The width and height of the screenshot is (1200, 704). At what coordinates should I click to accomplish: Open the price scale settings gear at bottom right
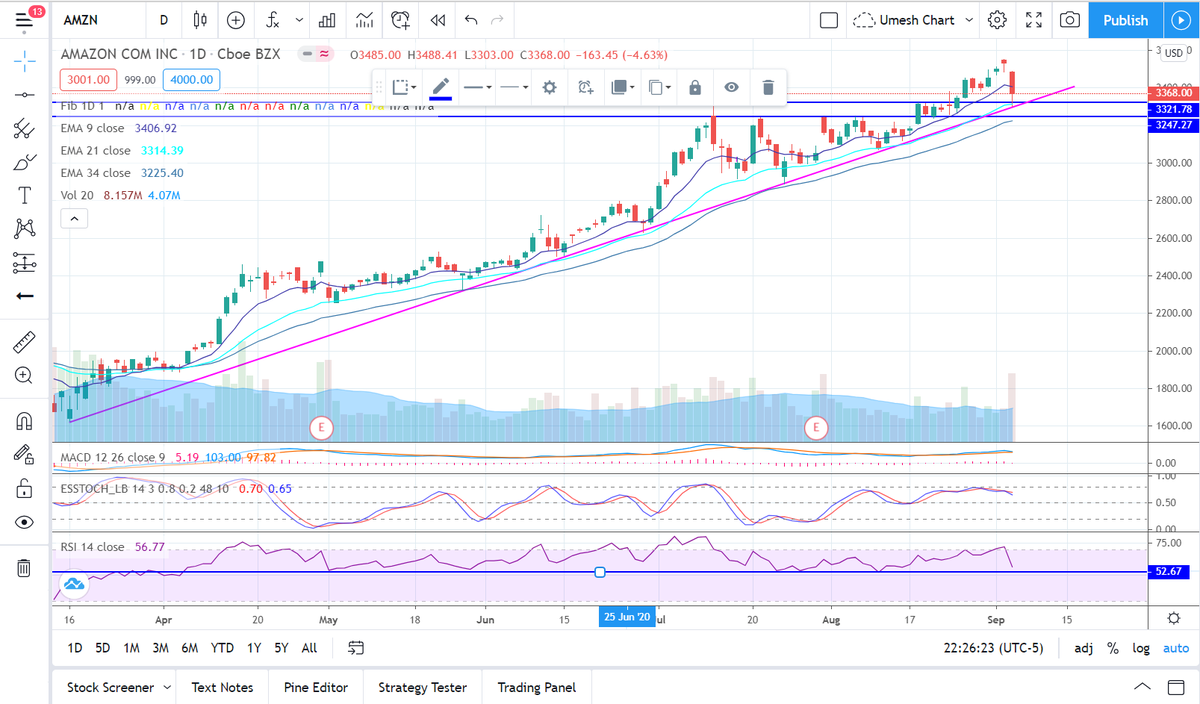(x=1175, y=618)
